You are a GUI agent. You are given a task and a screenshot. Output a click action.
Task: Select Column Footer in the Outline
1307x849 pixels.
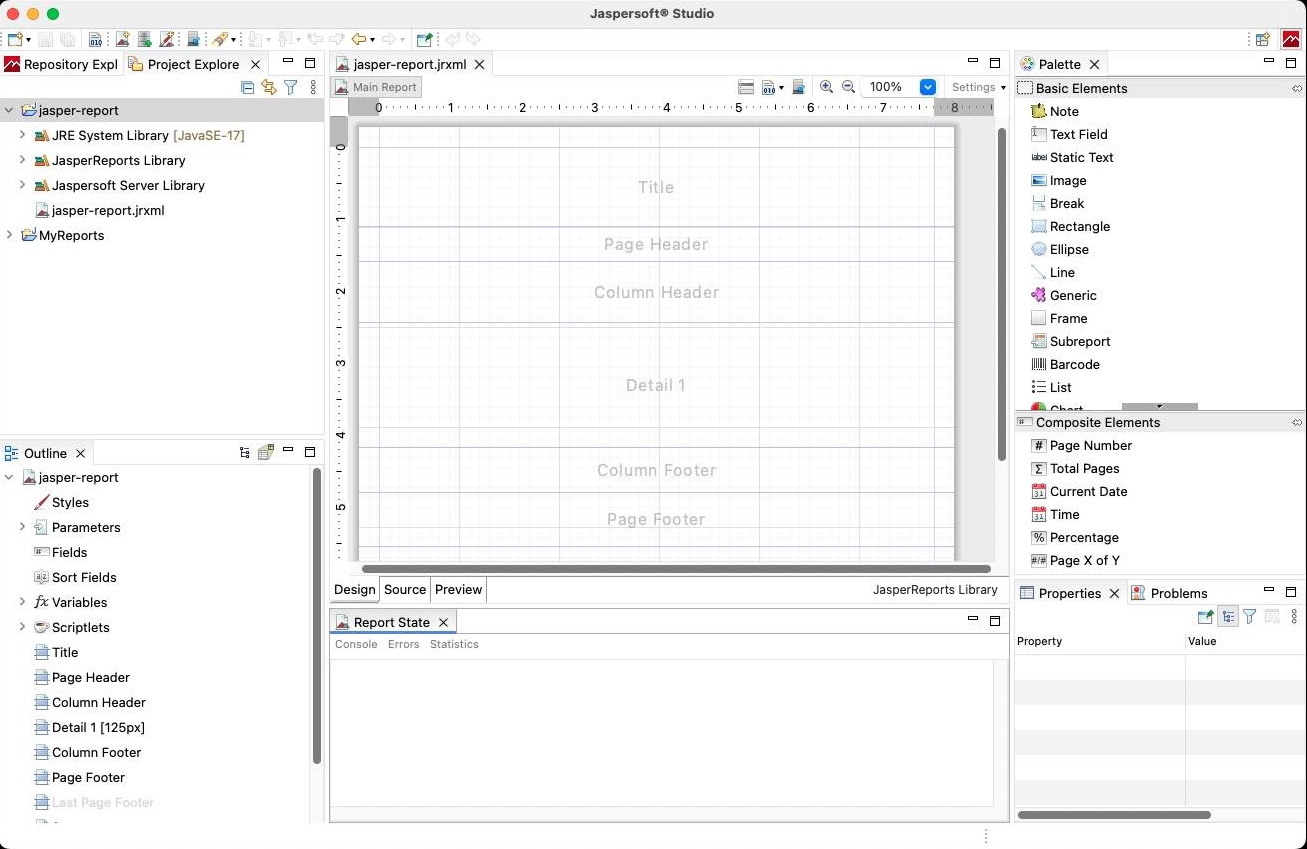87,752
